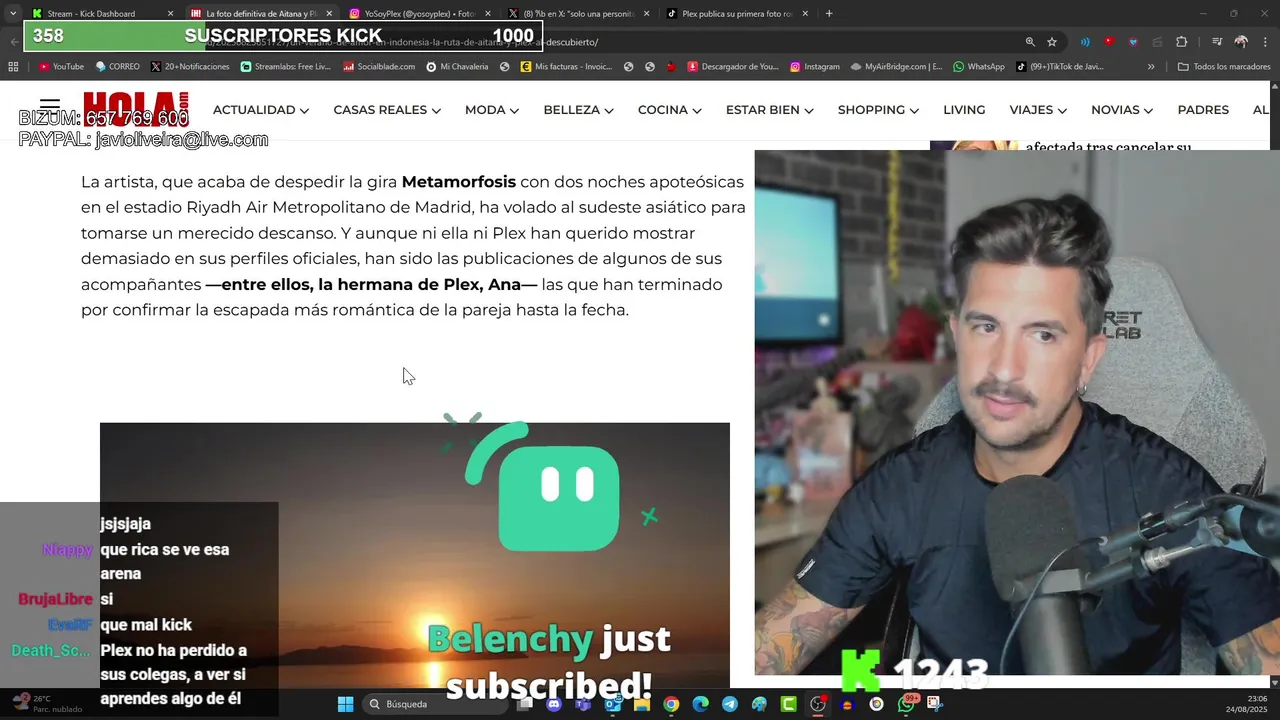Expand the BELLEZA navigation menu
Screen dimensions: 1280x720
(578, 110)
